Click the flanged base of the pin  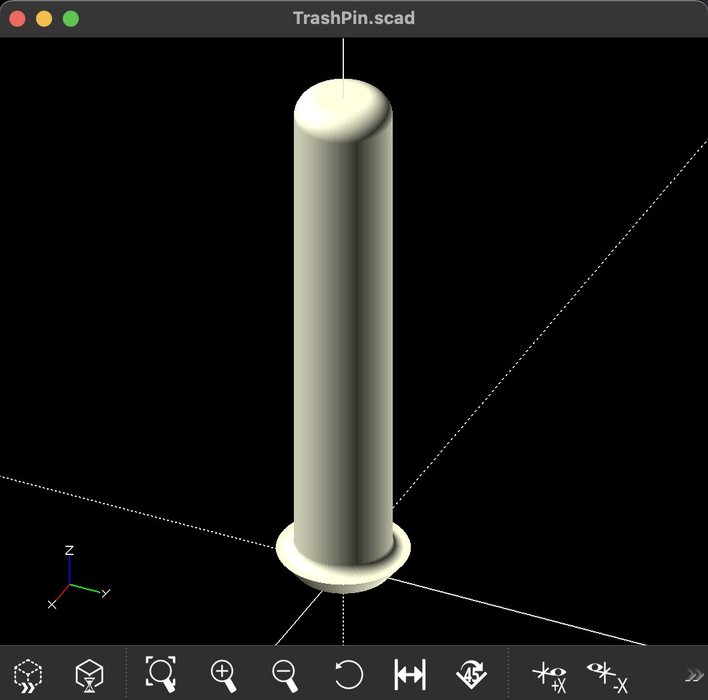[343, 568]
